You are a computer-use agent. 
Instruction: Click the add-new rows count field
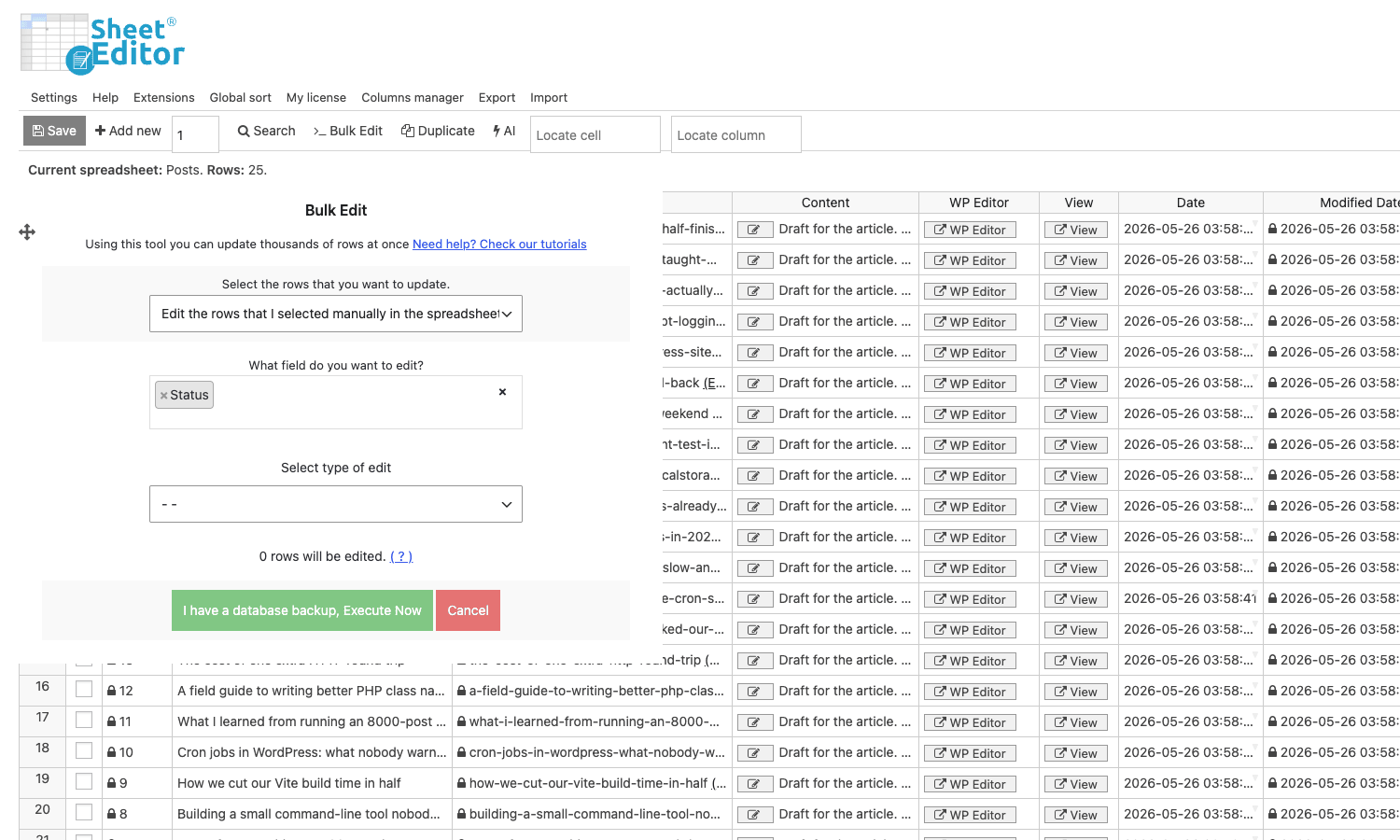pos(195,134)
